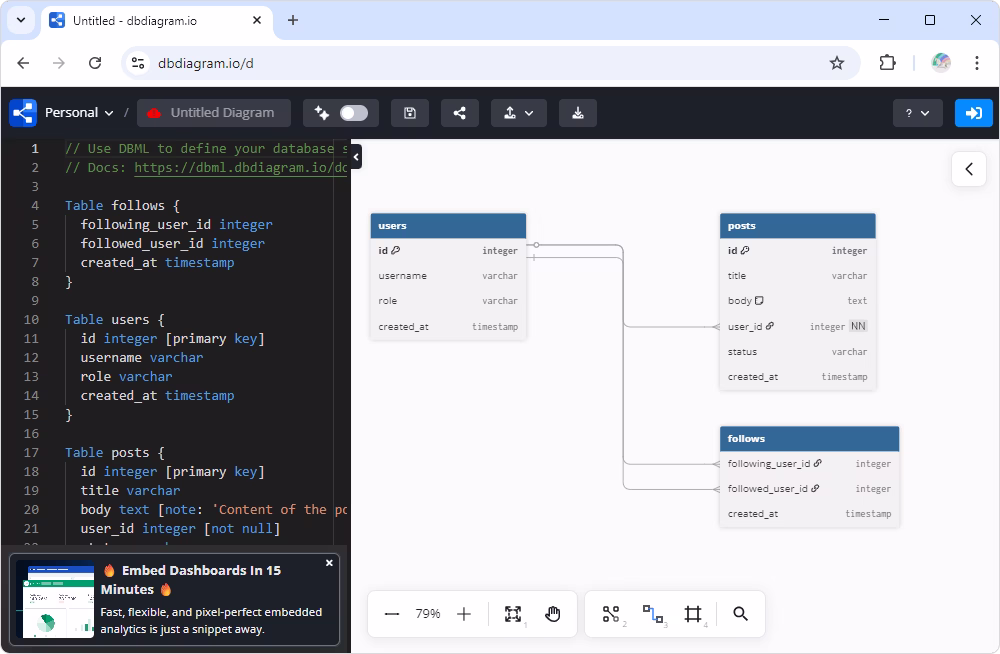Zoom in with the plus button
This screenshot has width=1000, height=654.
(x=464, y=614)
